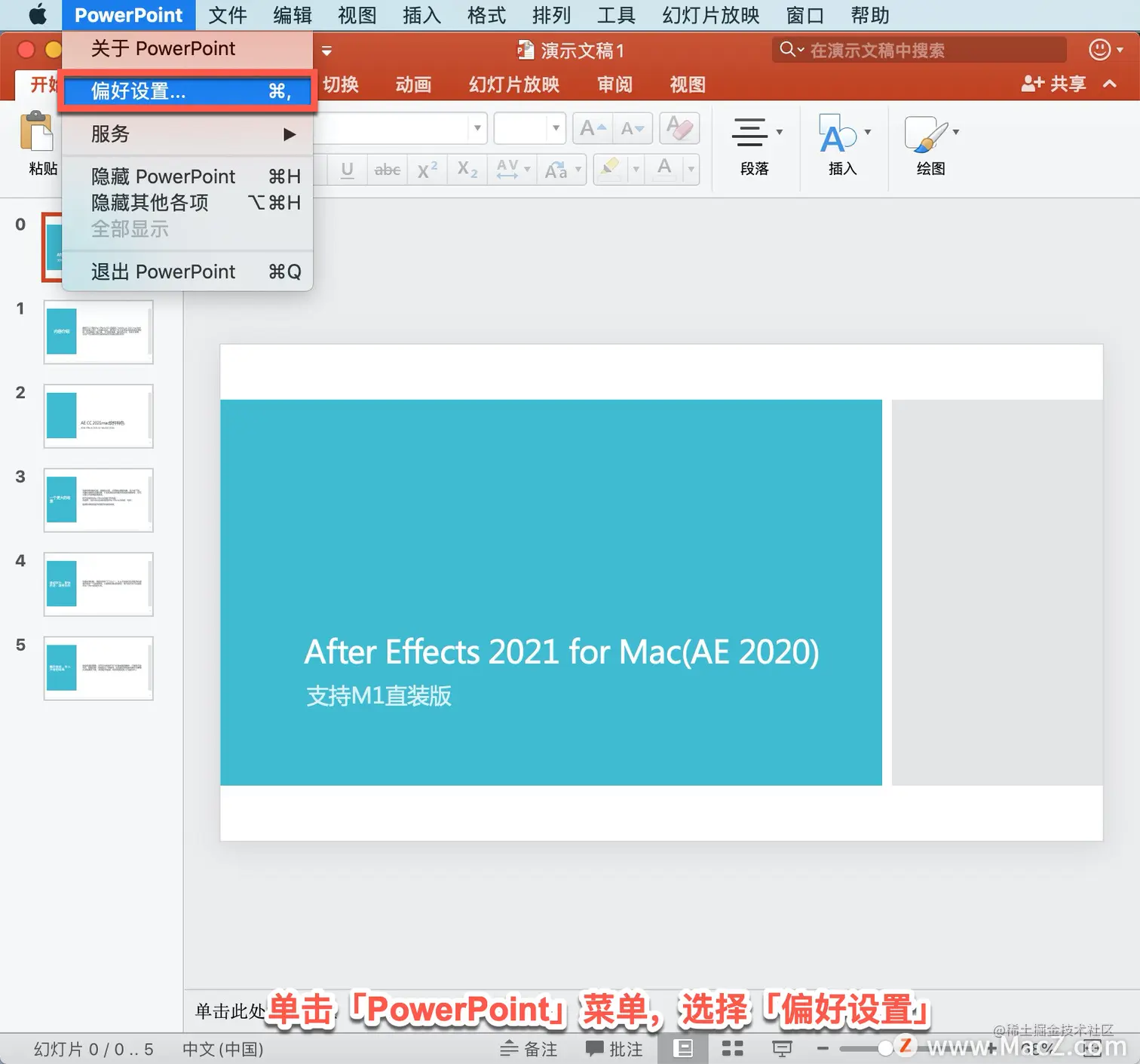Image resolution: width=1140 pixels, height=1064 pixels.
Task: Click the Paste clipboard icon
Action: point(36,133)
